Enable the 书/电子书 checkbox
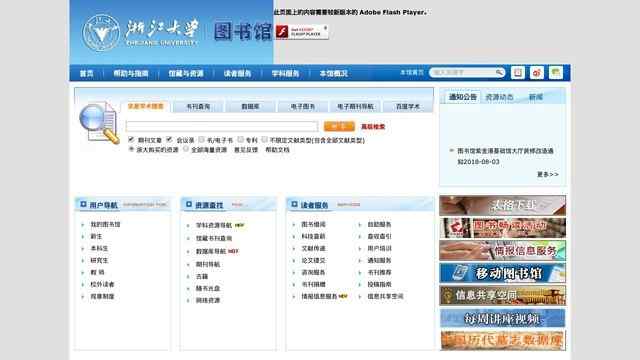The height and width of the screenshot is (360, 640). [x=201, y=140]
